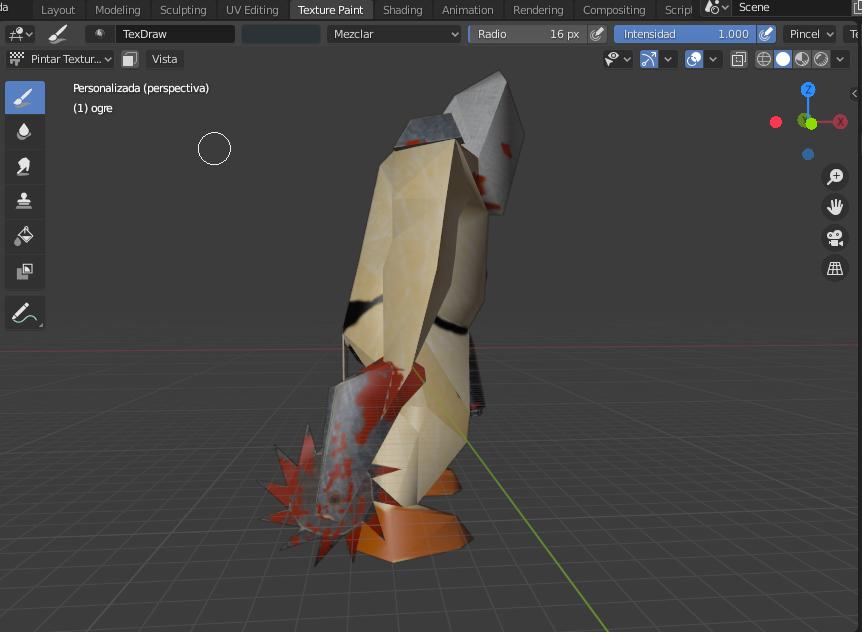This screenshot has width=862, height=632.
Task: Open the Layout workspace tab
Action: point(58,10)
